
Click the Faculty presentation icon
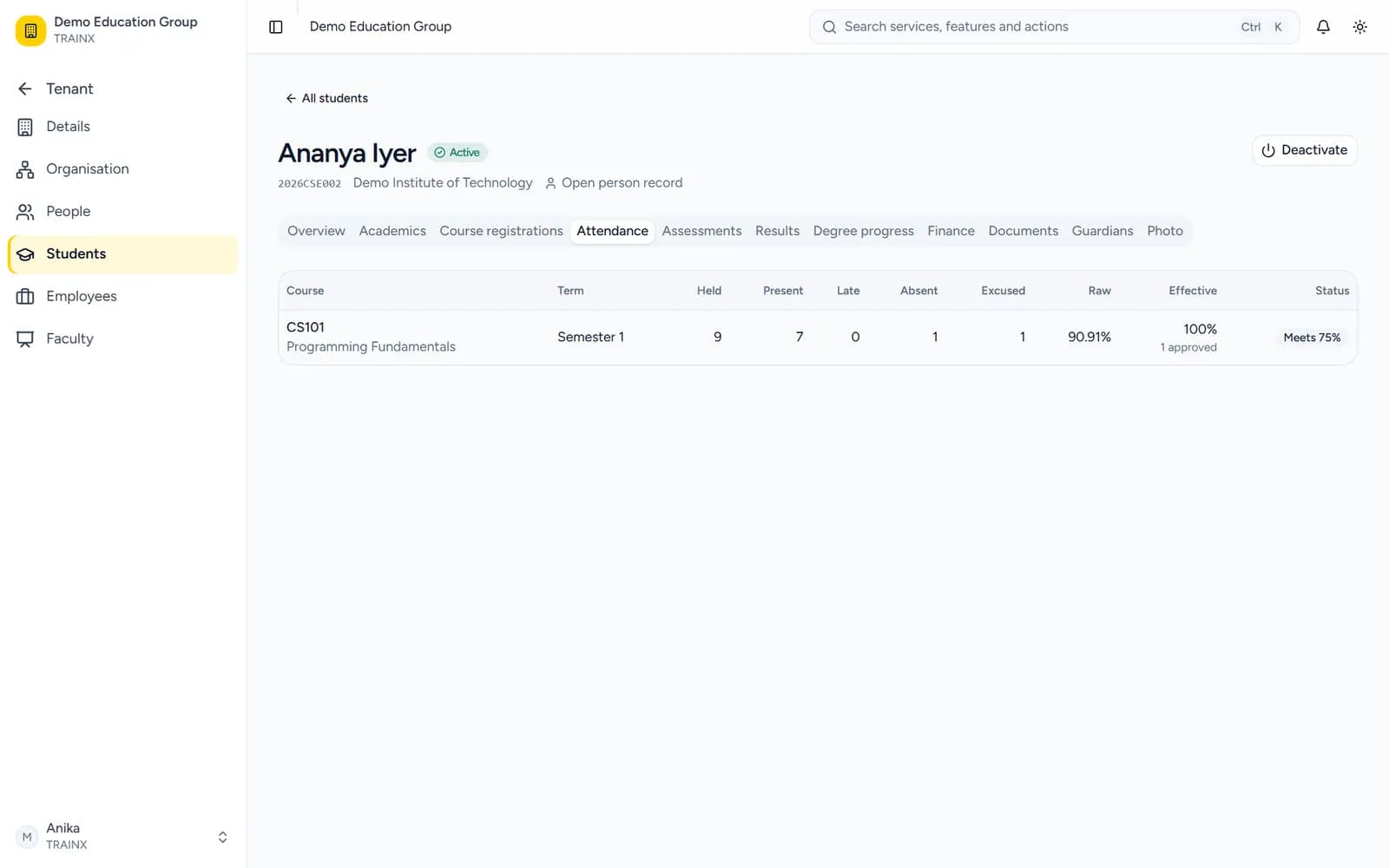tap(25, 339)
